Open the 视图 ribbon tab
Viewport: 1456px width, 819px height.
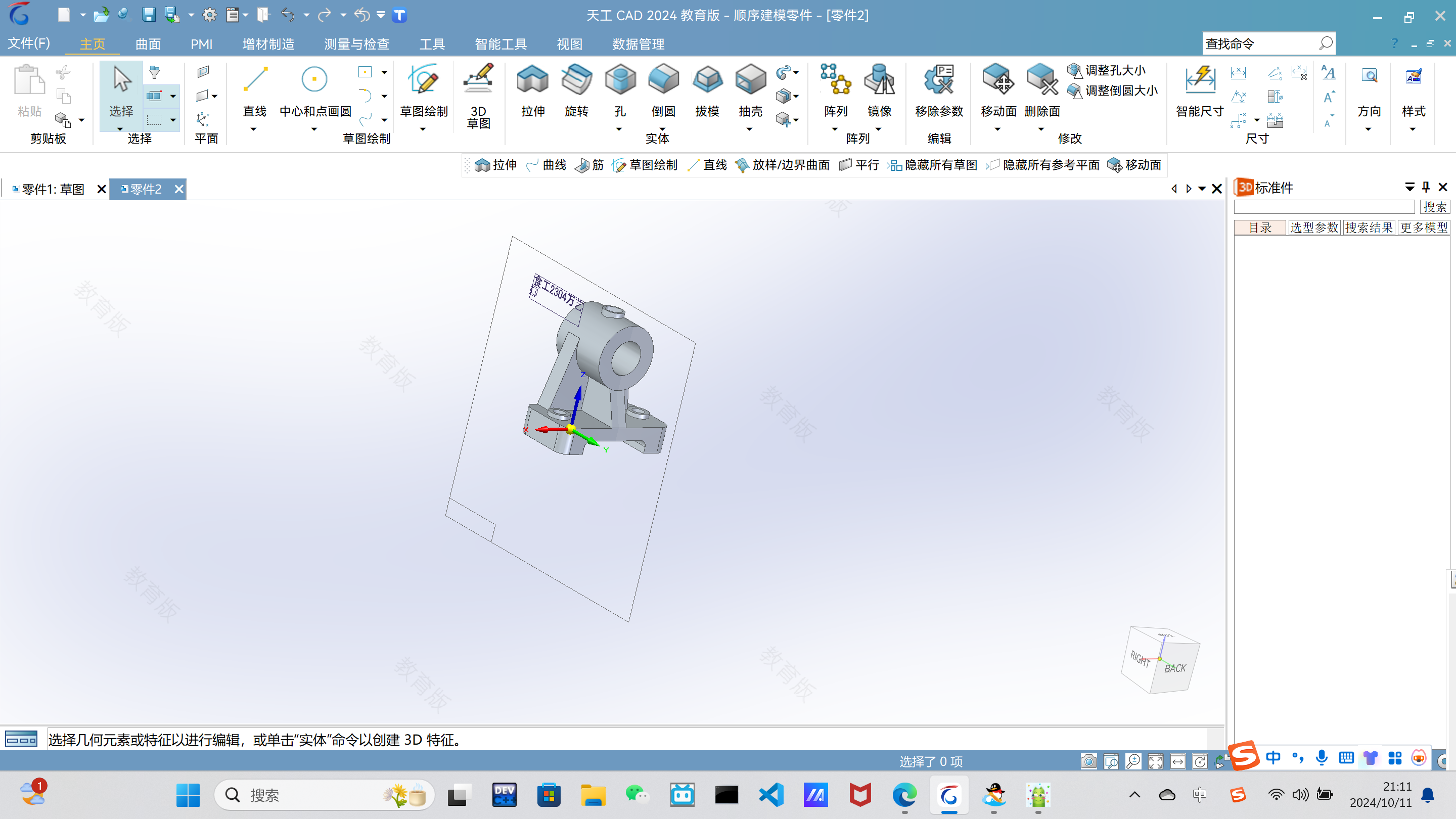point(569,43)
